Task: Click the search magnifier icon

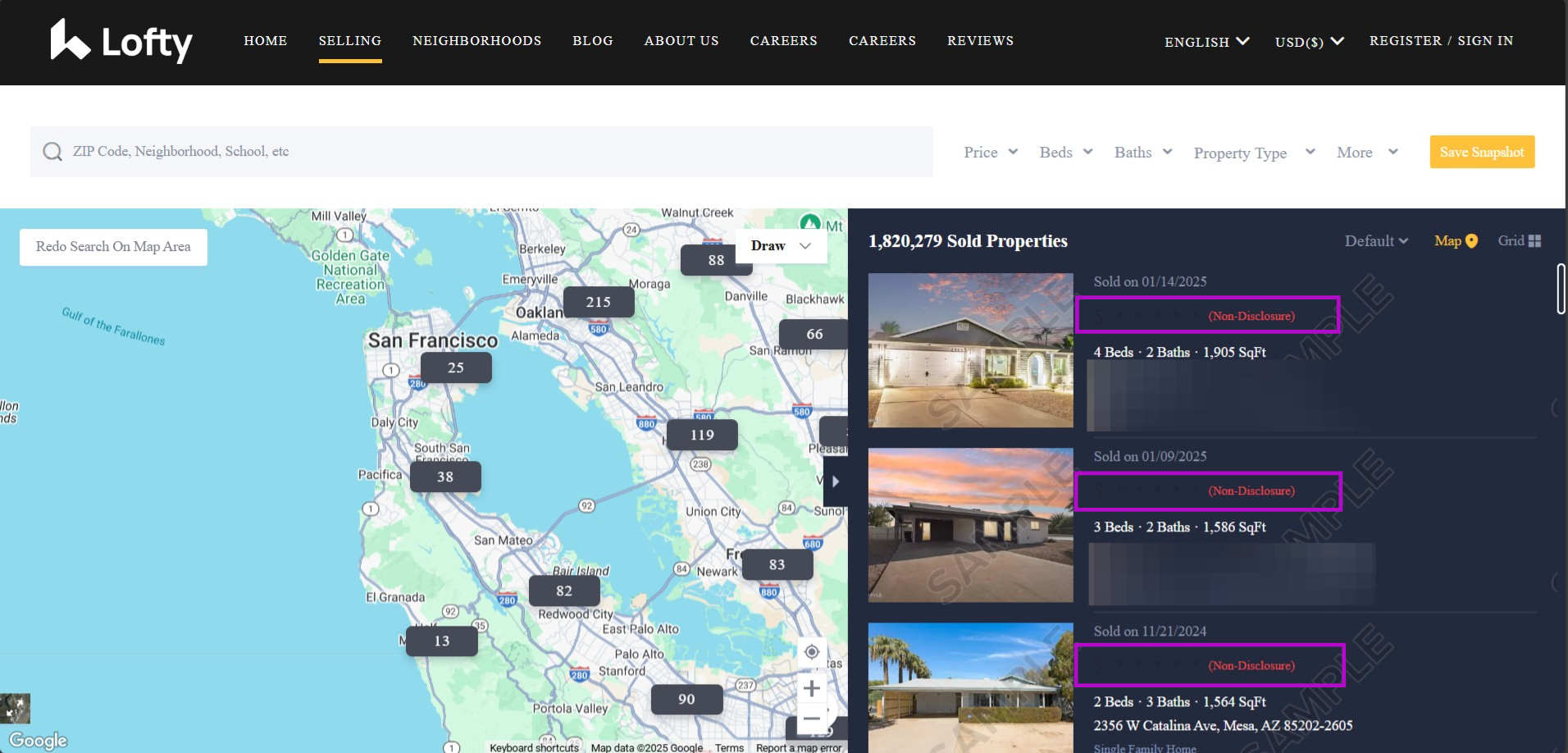Action: [52, 152]
